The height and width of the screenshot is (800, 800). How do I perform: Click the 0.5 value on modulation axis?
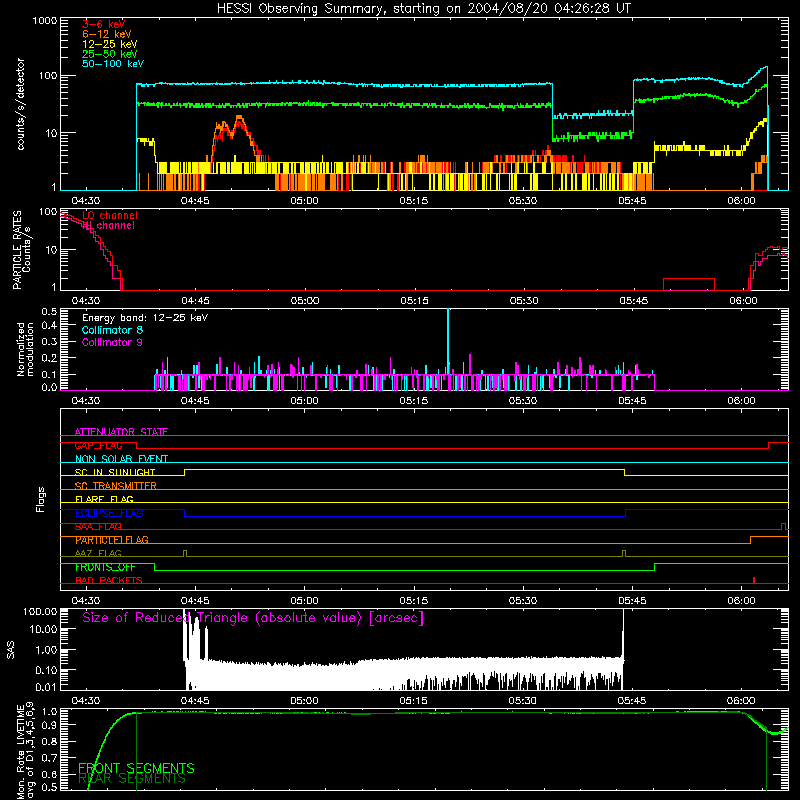point(49,311)
